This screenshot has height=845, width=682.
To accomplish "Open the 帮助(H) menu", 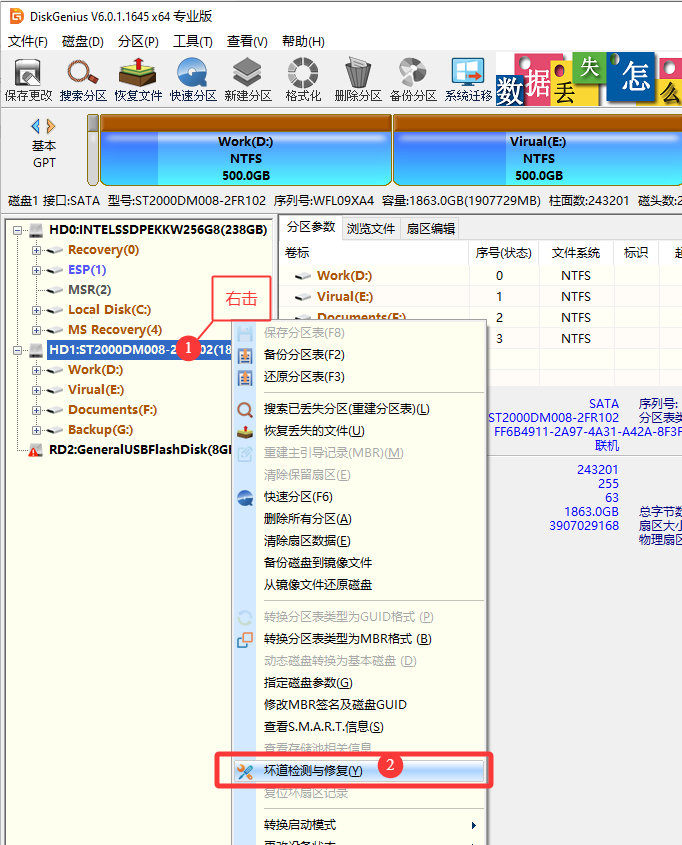I will [x=303, y=41].
